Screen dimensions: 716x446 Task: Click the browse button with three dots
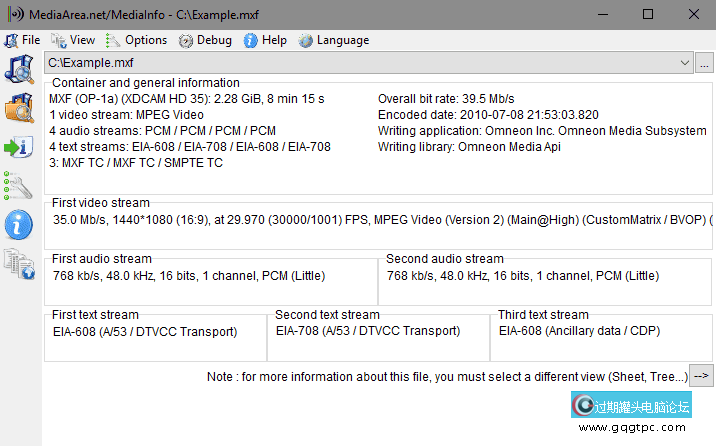point(704,63)
